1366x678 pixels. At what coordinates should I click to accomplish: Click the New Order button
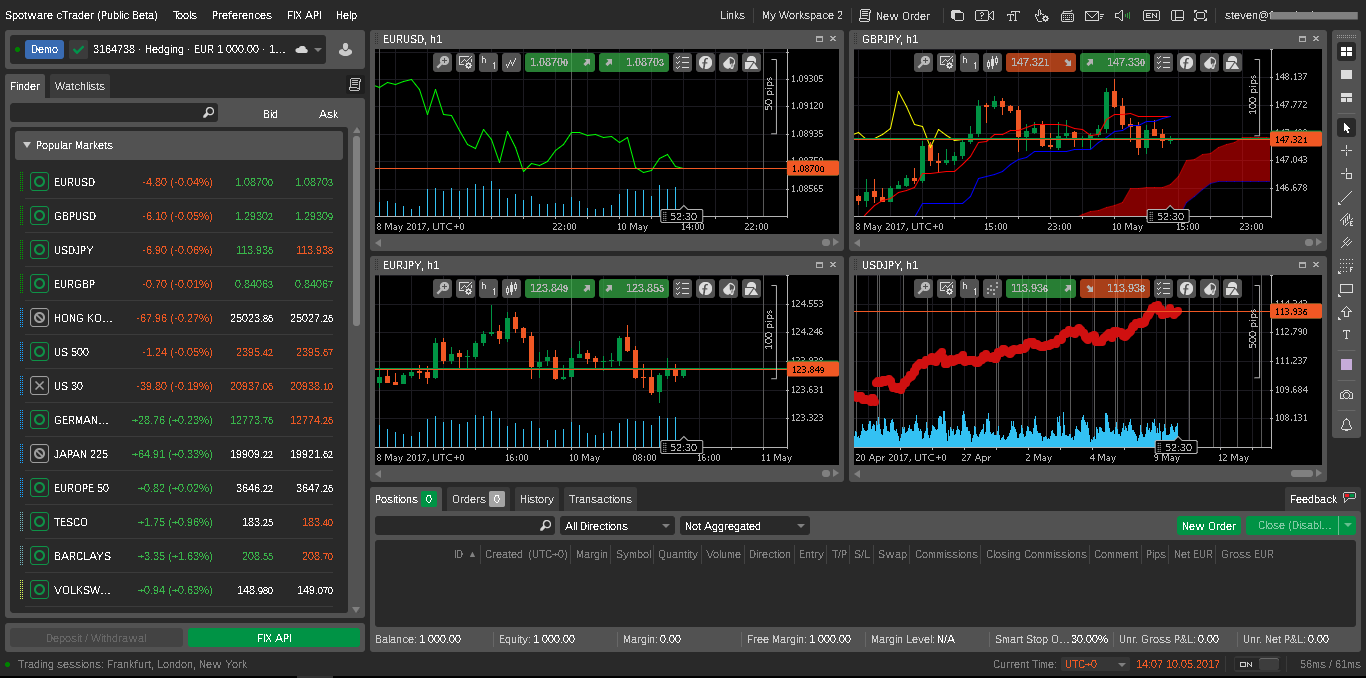(1209, 525)
